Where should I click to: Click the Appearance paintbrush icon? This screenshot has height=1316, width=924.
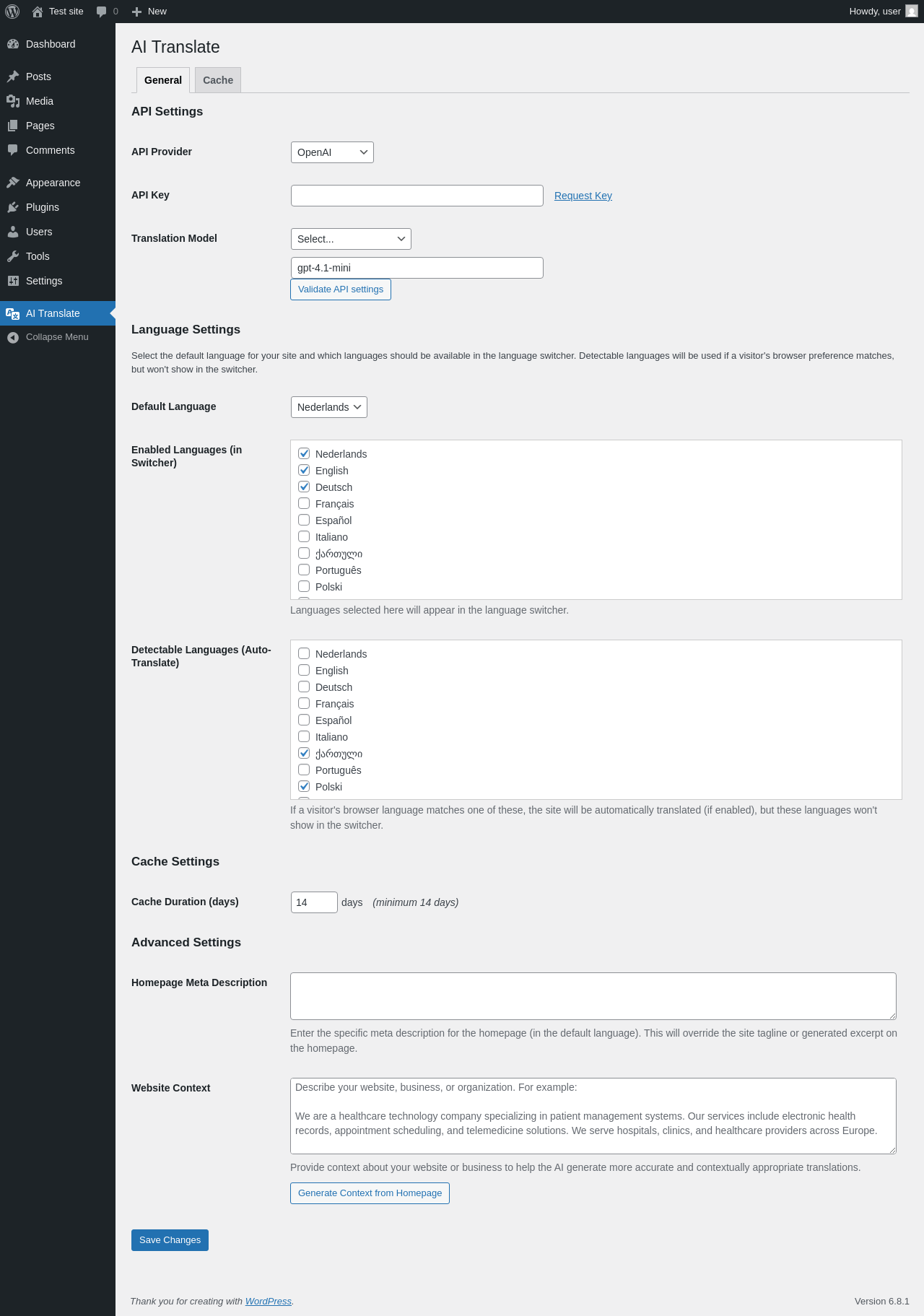coord(13,183)
